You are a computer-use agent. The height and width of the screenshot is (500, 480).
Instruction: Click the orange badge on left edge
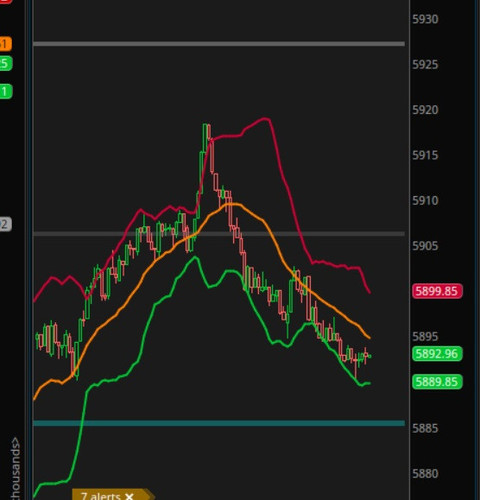click(x=5, y=44)
